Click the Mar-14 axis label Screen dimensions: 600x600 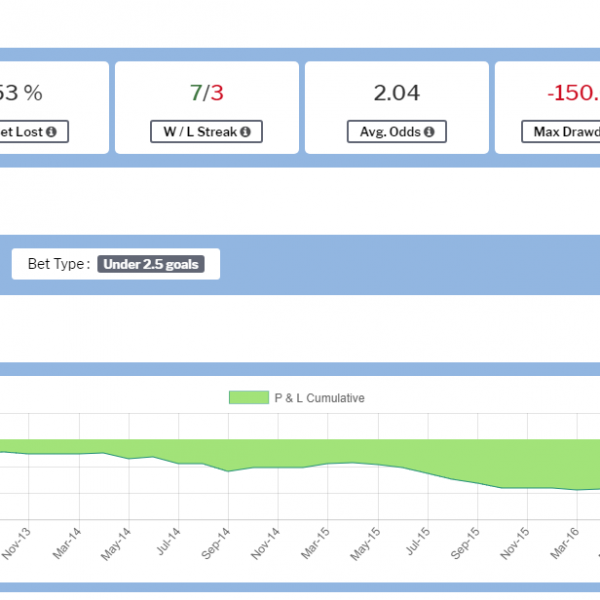(x=67, y=543)
